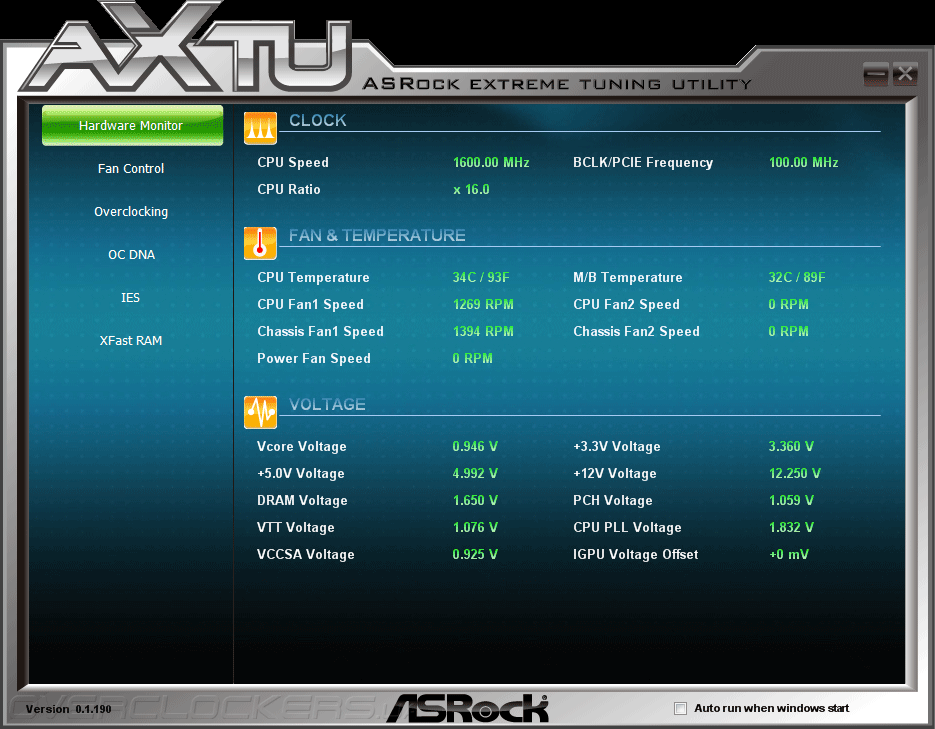Click the Version 0.1.190 label
This screenshot has height=729, width=935.
click(x=69, y=709)
